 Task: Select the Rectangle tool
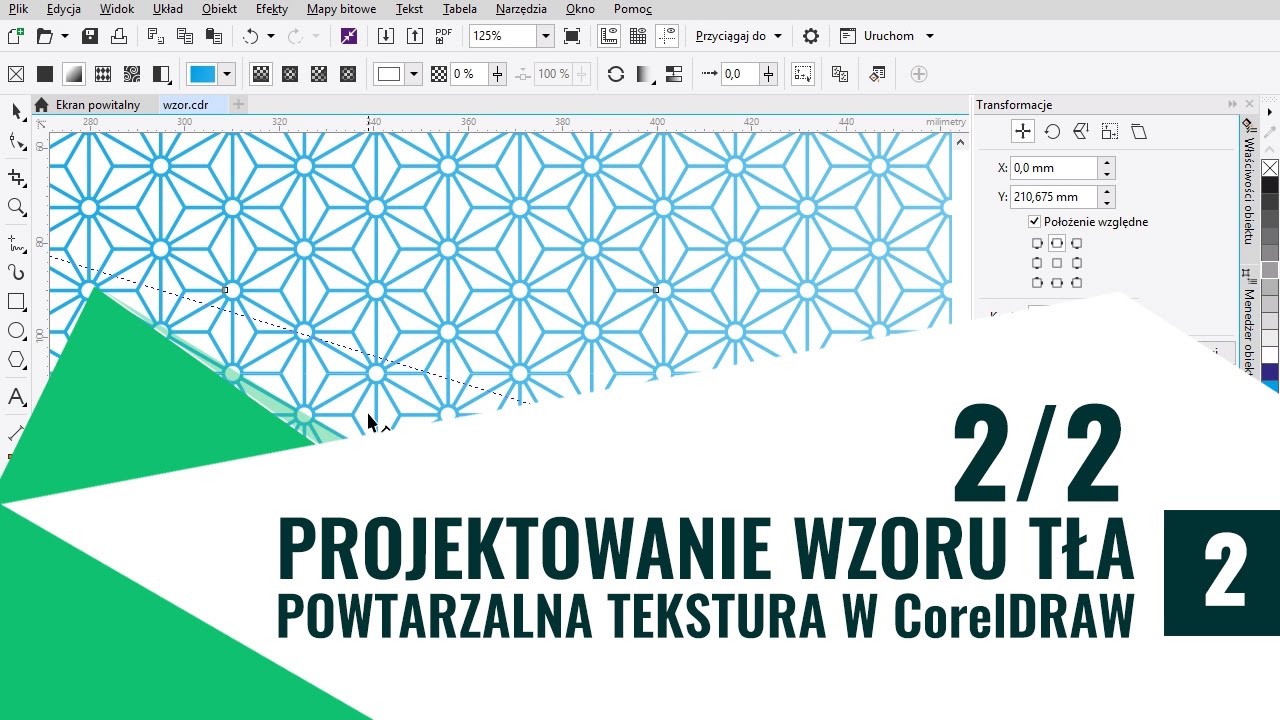pos(16,301)
